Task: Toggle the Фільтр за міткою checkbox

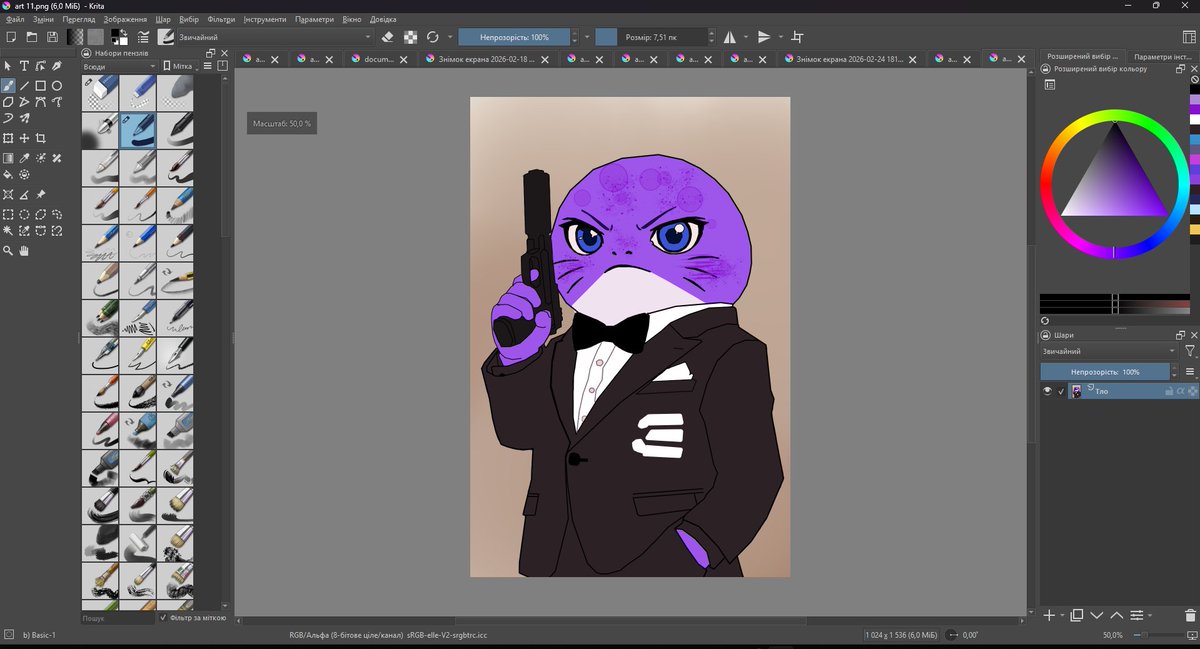Action: [164, 618]
